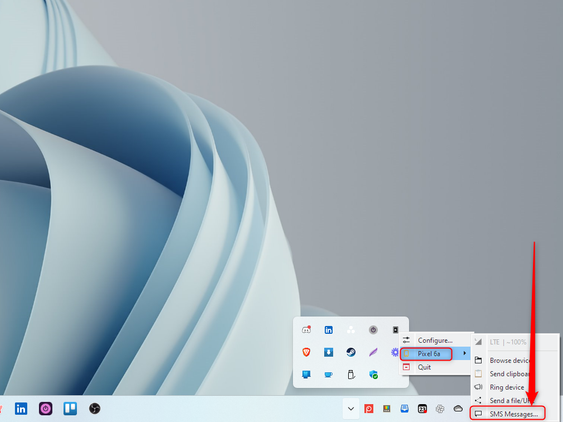Click the Send clipboard icon

tap(478, 374)
